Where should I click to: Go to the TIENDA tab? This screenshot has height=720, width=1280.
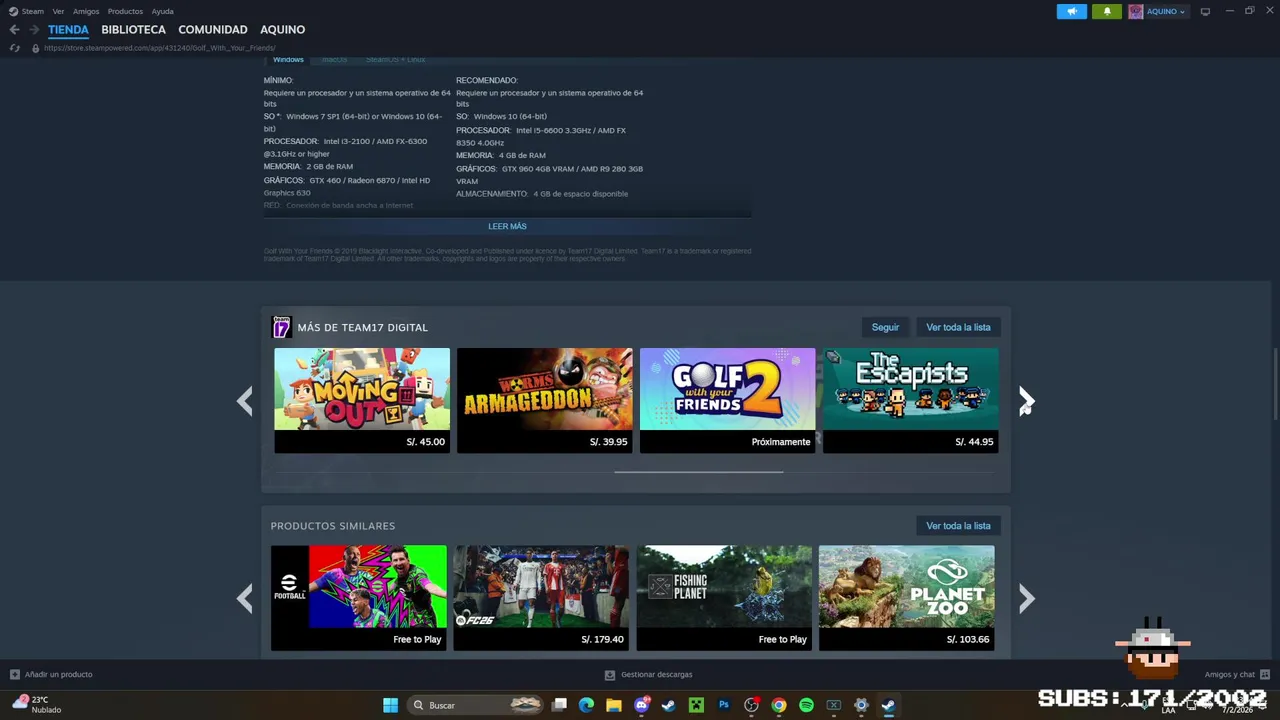coord(68,30)
